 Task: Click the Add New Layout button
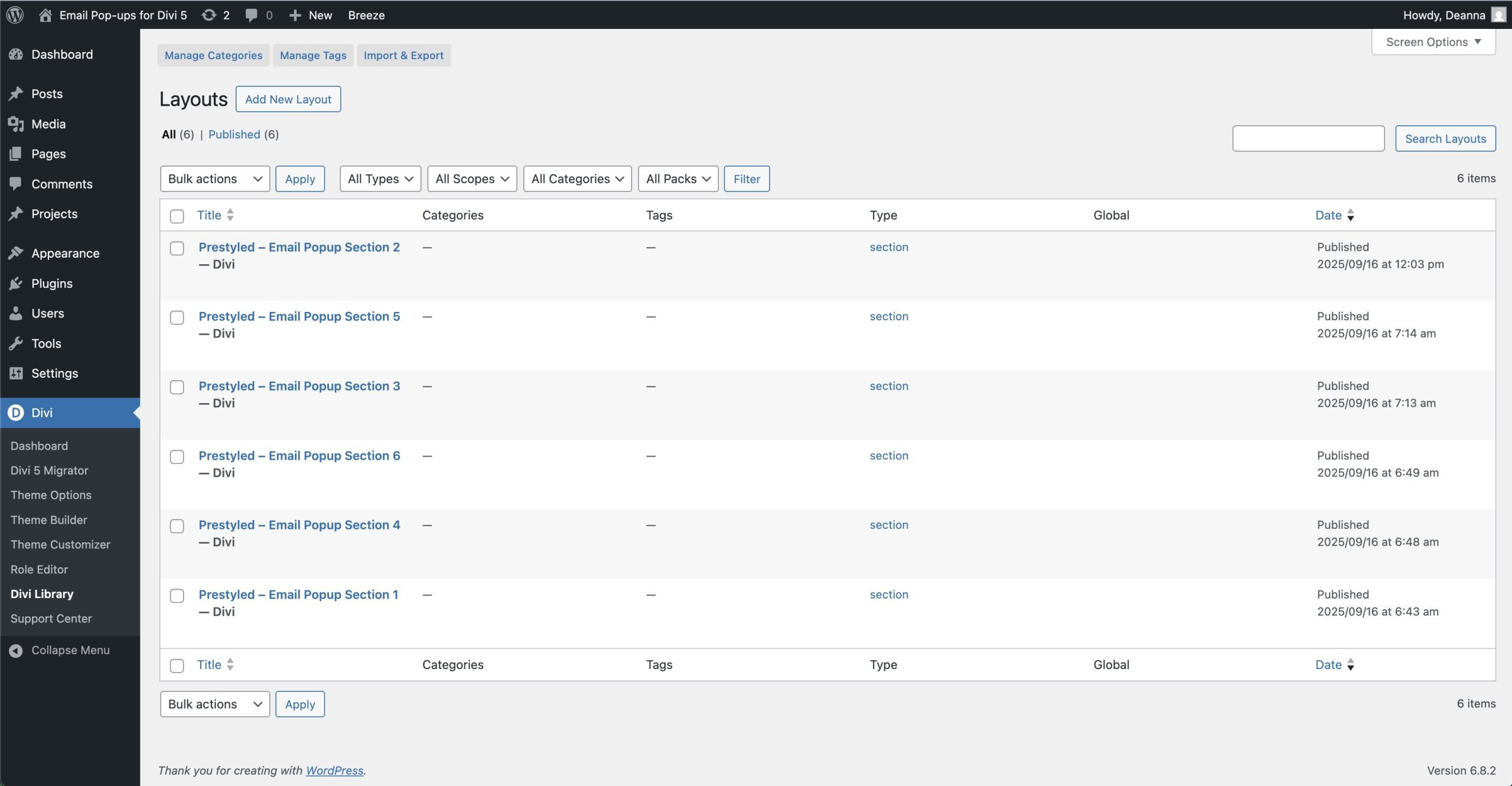(x=288, y=99)
